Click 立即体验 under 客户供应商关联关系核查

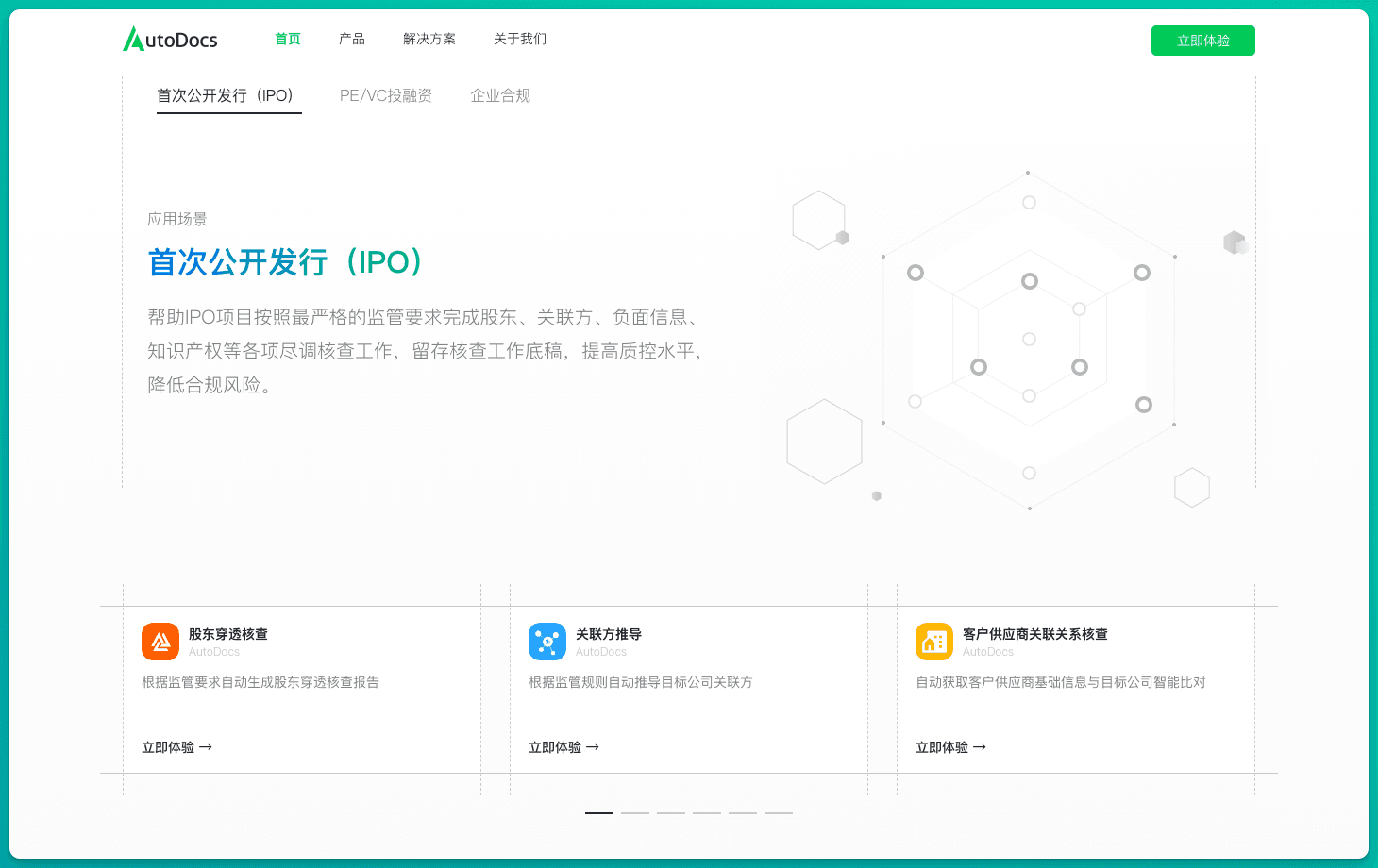point(951,747)
